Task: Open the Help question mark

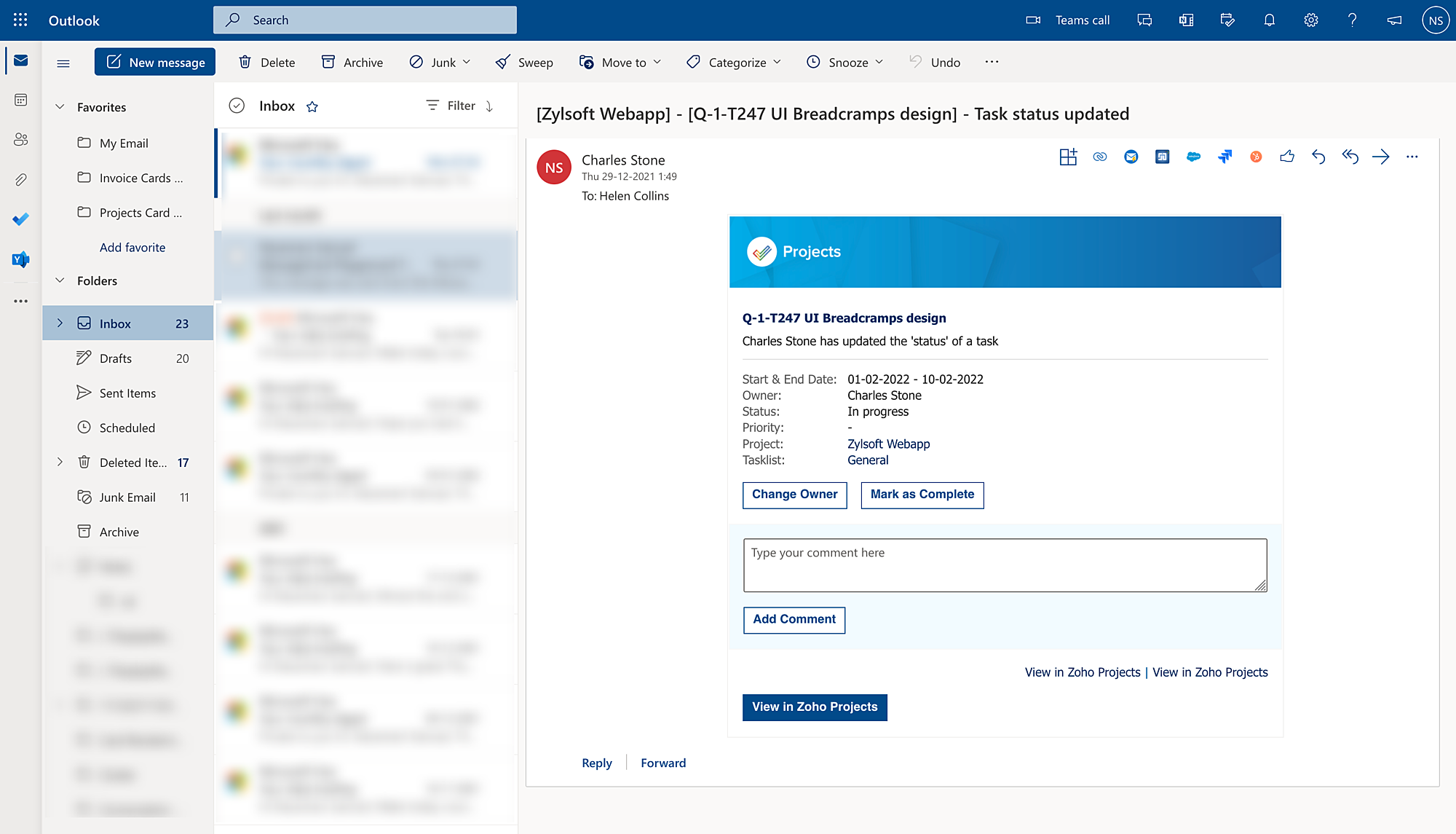Action: click(1352, 20)
